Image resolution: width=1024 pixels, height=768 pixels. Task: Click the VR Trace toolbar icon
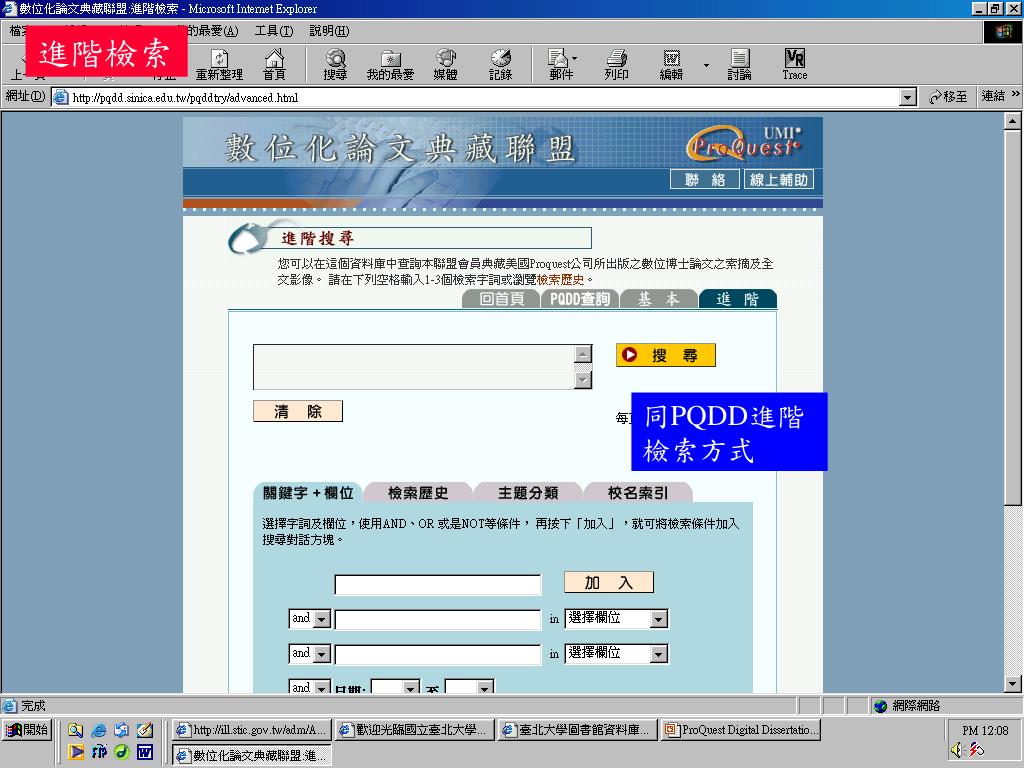point(795,65)
